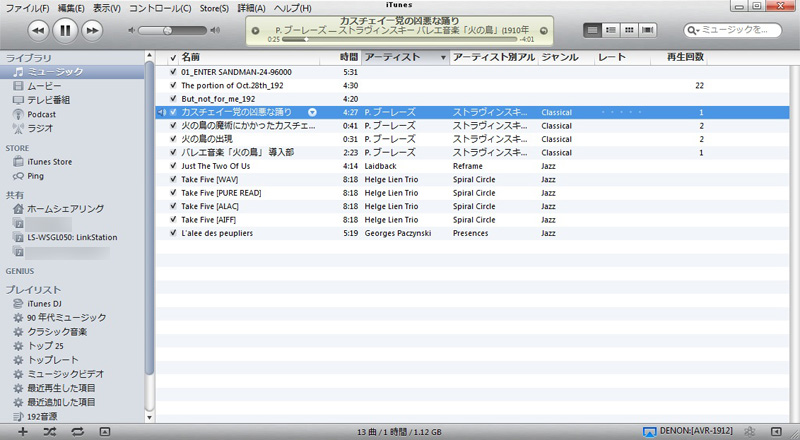Viewport: 800px width, 440px height.
Task: Uncheck But_not_for_me_192 checkbox
Action: 173,99
